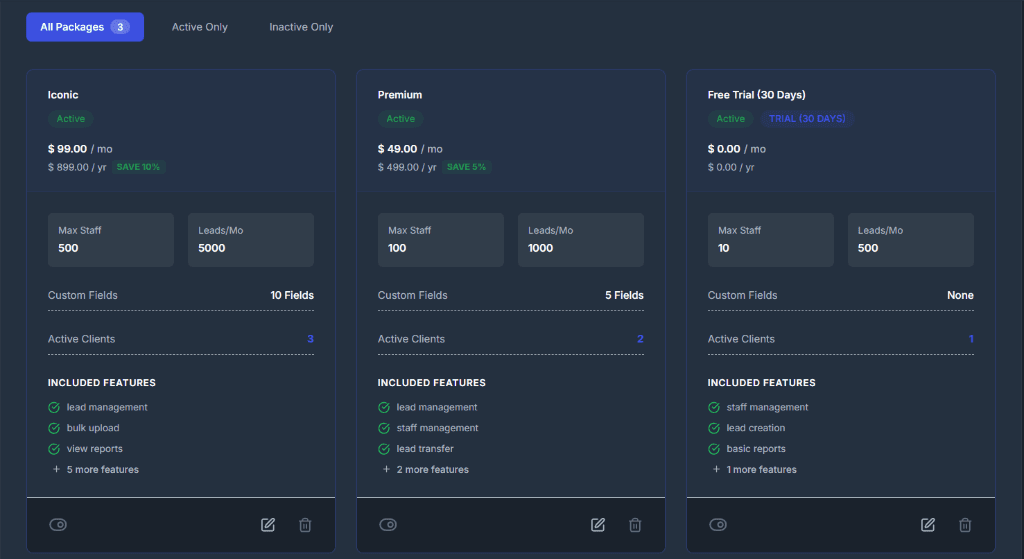Viewport: 1024px width, 559px height.
Task: Delete the Free Trial package
Action: tap(965, 524)
